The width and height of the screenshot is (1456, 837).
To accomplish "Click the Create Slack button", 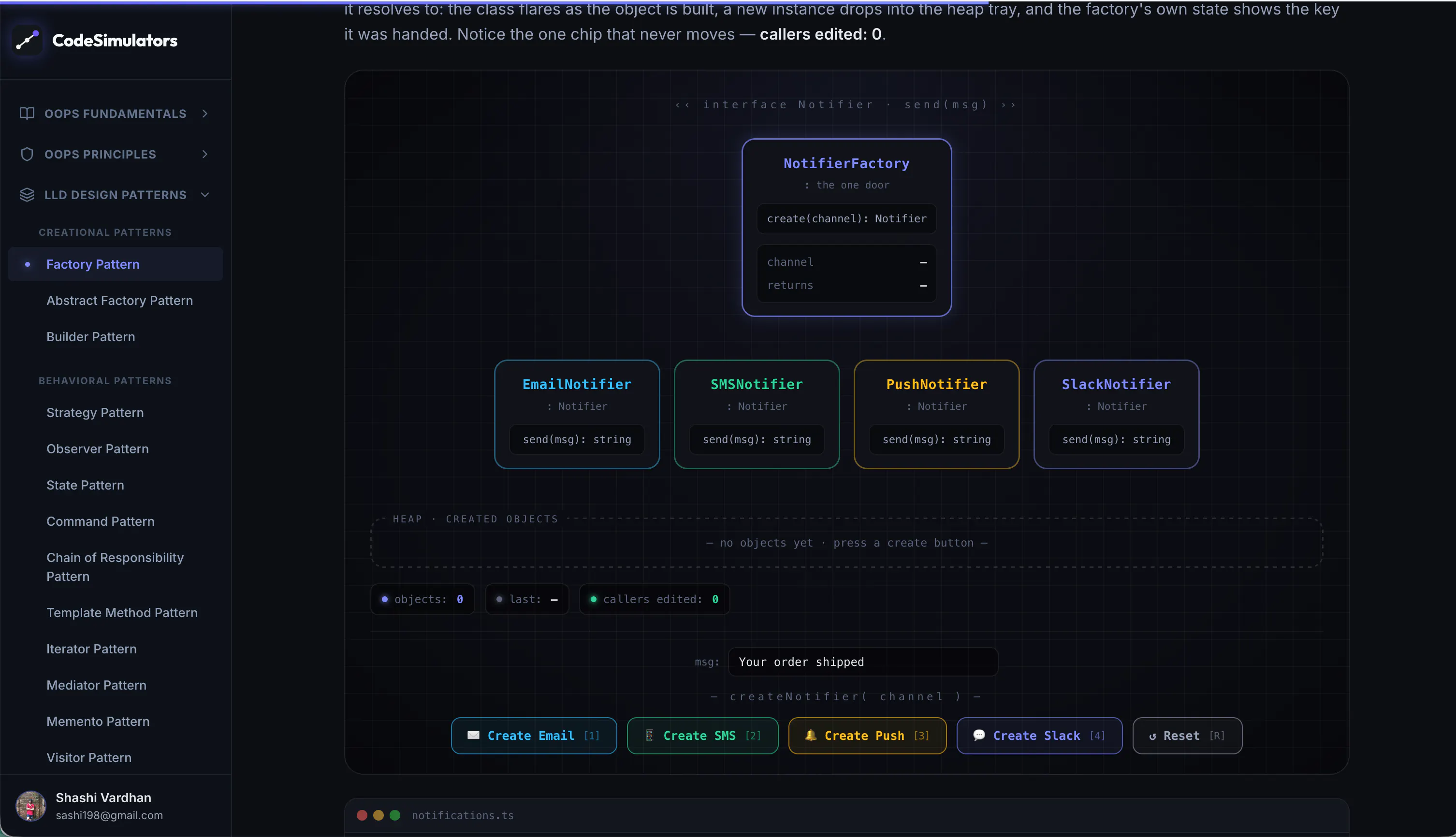I will 1039,735.
